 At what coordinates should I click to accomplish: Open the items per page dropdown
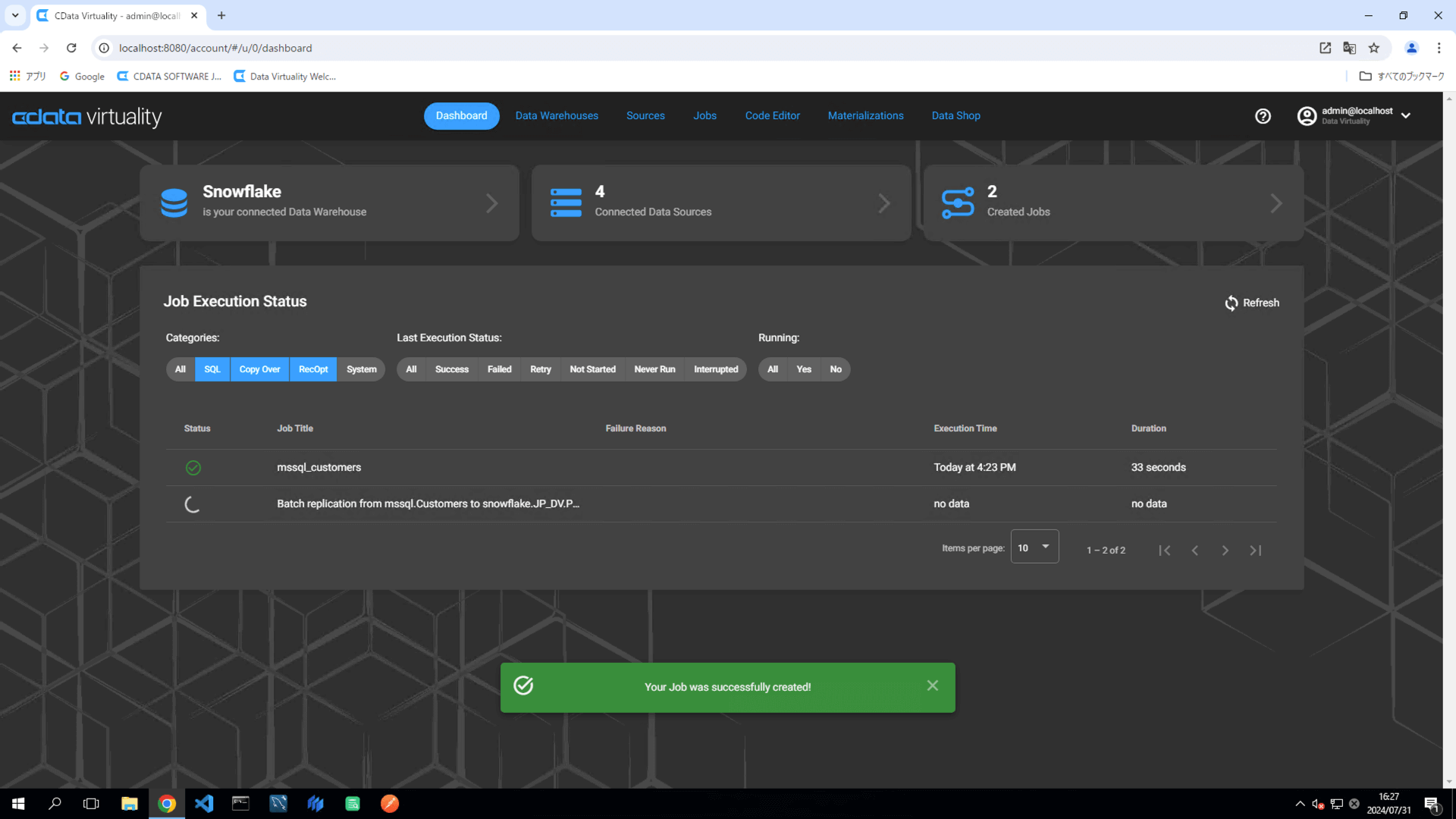pos(1034,548)
